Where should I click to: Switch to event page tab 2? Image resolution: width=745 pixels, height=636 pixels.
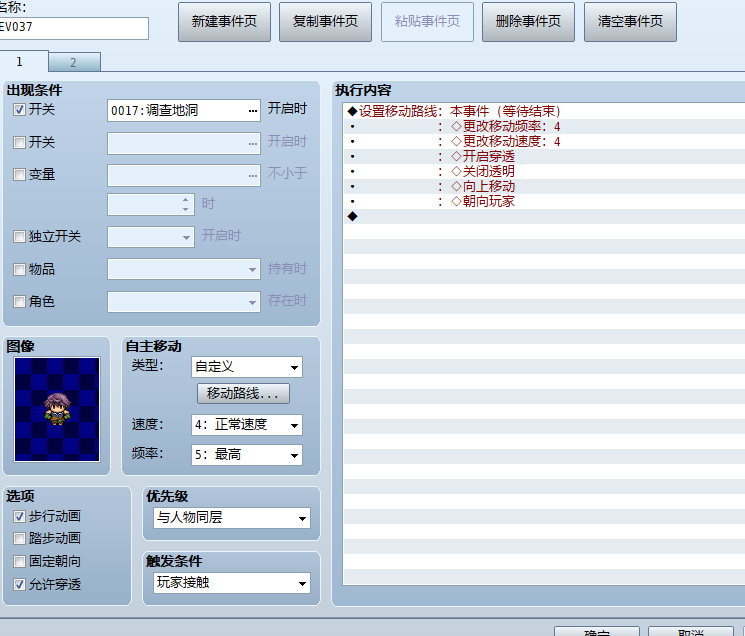click(74, 62)
